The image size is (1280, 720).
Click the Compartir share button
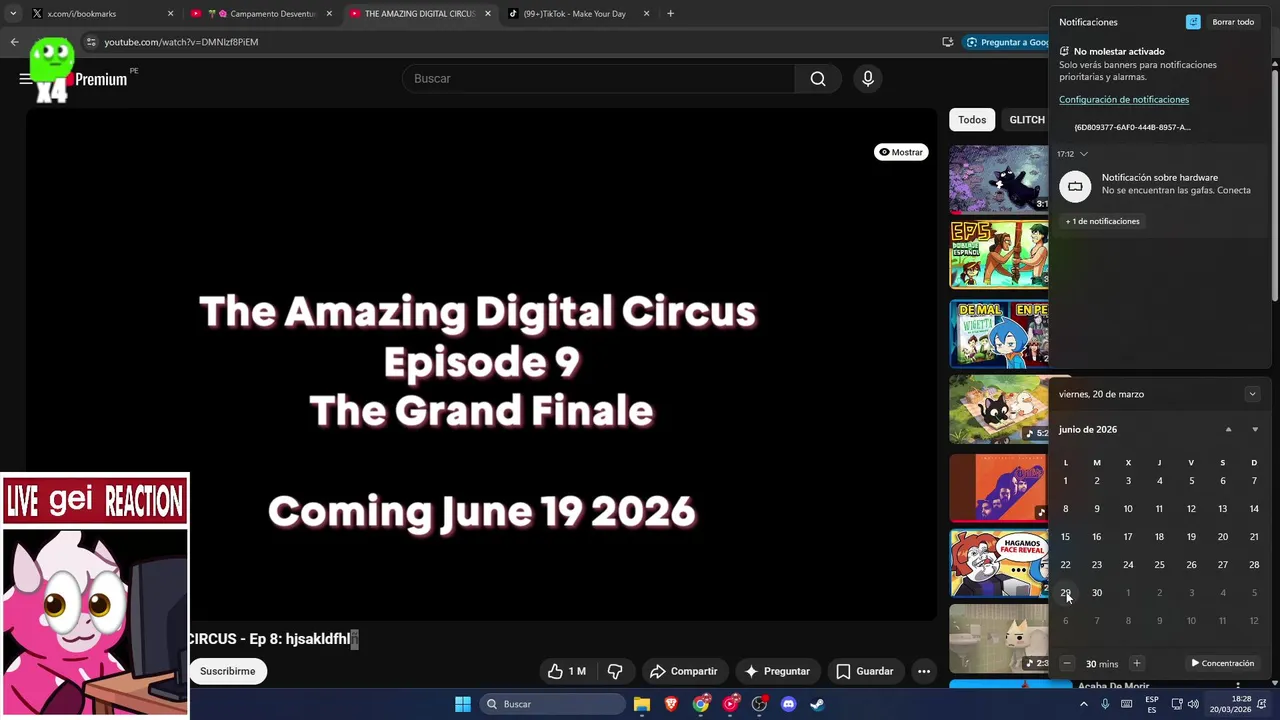[684, 671]
